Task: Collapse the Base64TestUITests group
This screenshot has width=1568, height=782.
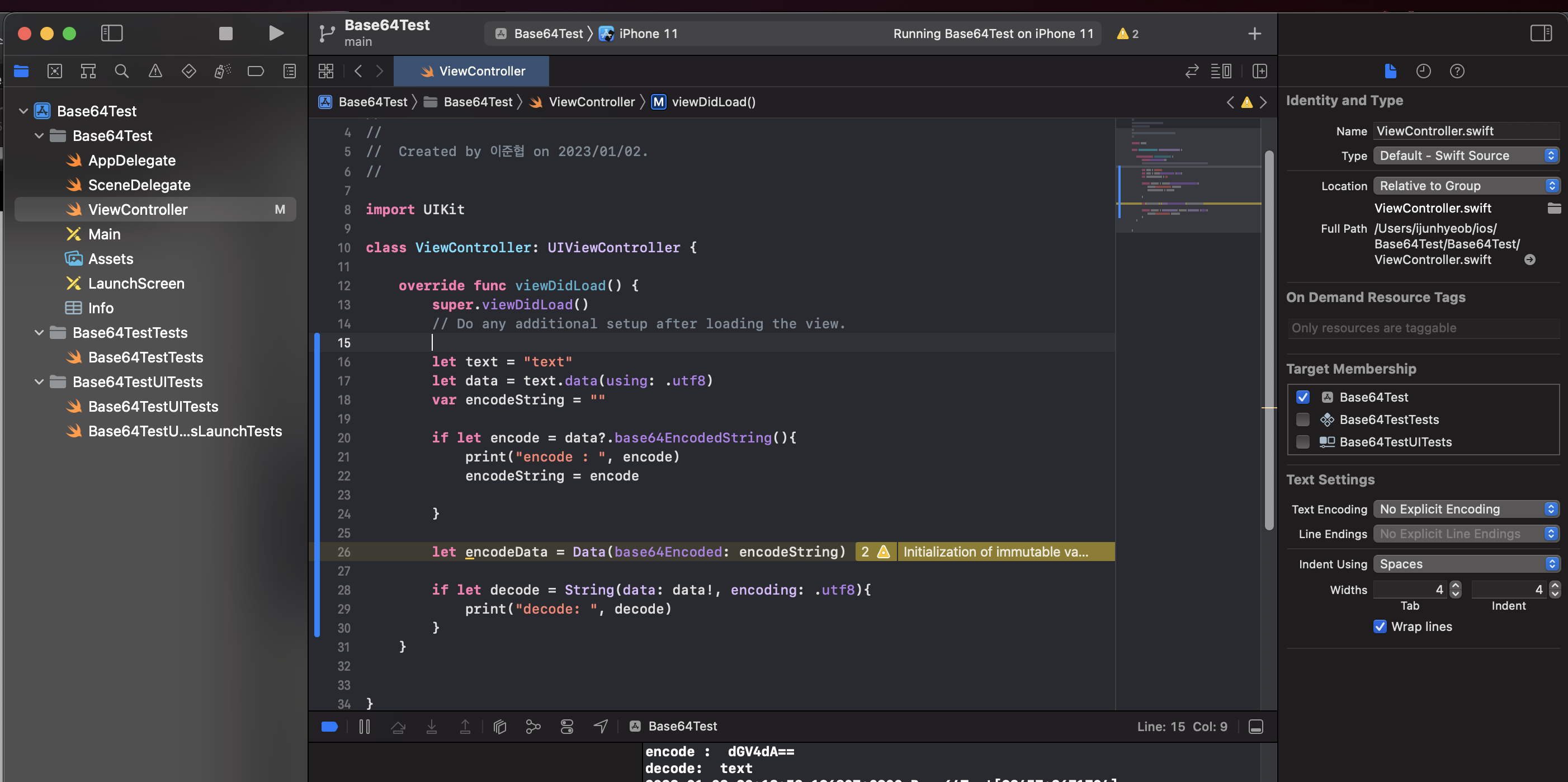Action: click(39, 382)
